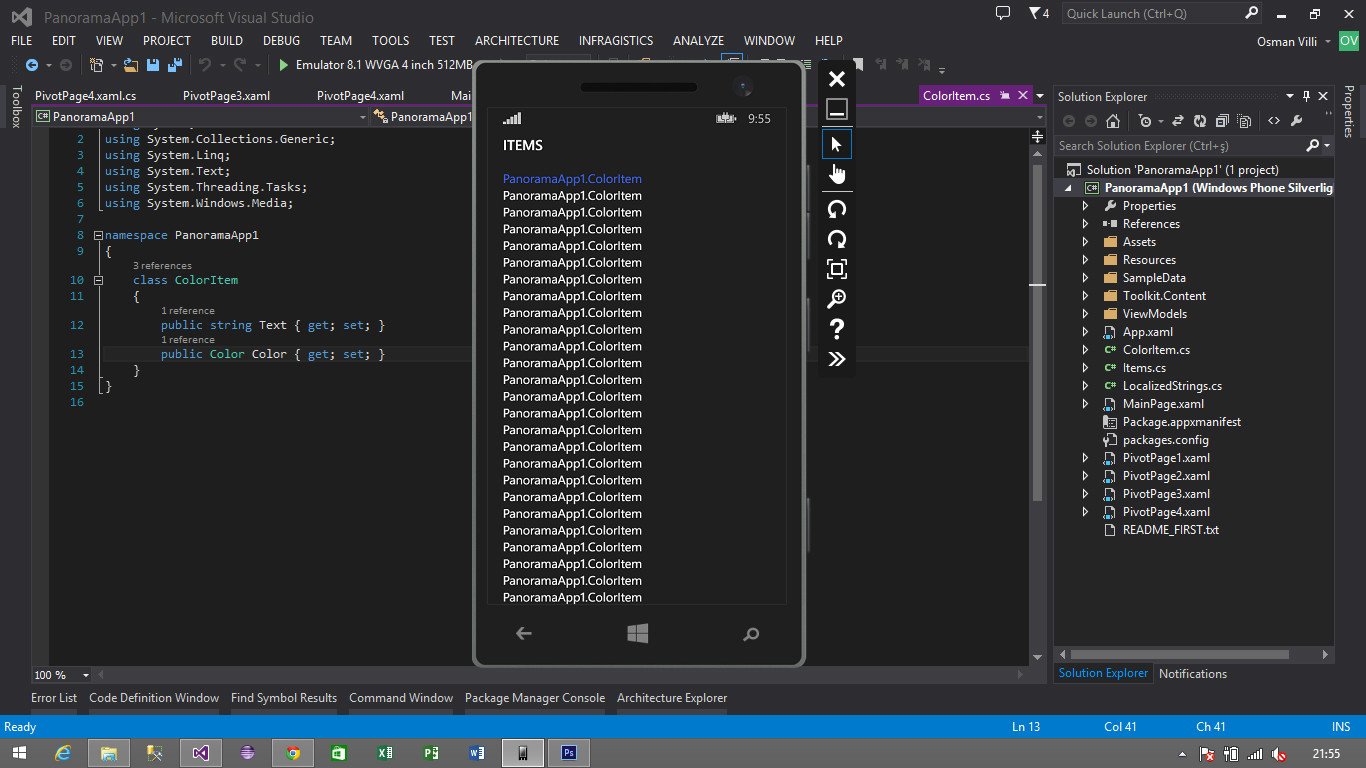Tap the phone Search button
The image size is (1366, 768).
click(752, 633)
